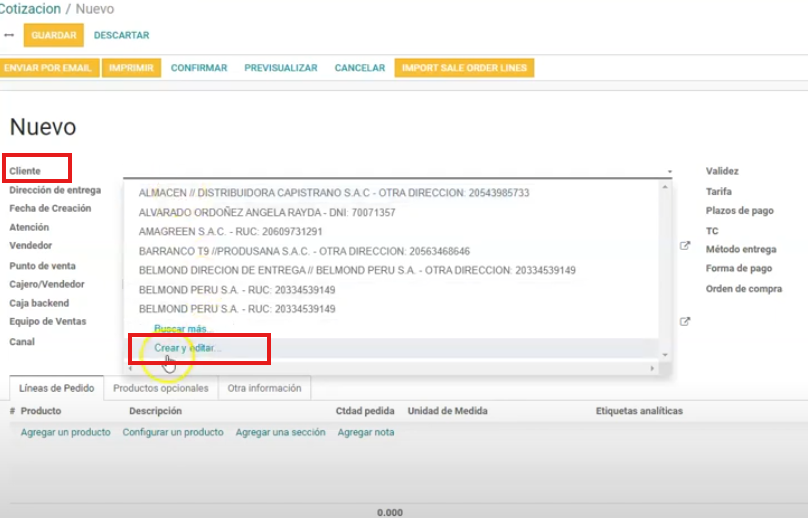Click Configurar un producto link

(x=173, y=432)
